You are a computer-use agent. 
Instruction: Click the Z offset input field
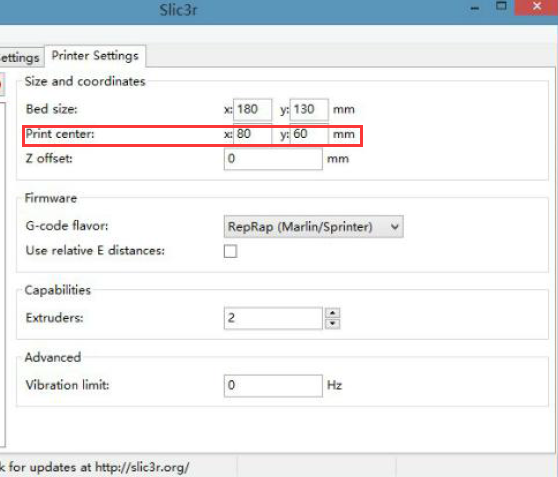pos(273,159)
